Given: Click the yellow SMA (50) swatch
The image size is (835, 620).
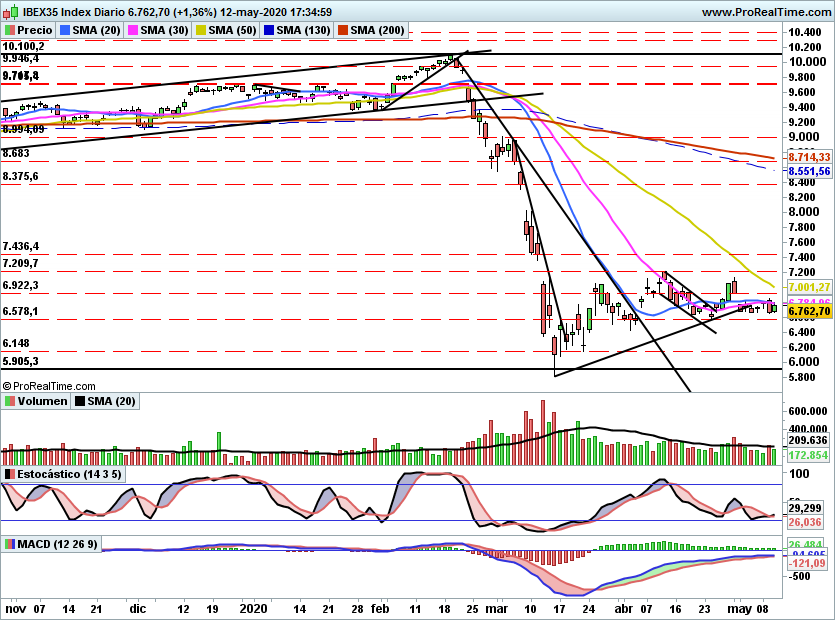Looking at the screenshot, I should 199,31.
